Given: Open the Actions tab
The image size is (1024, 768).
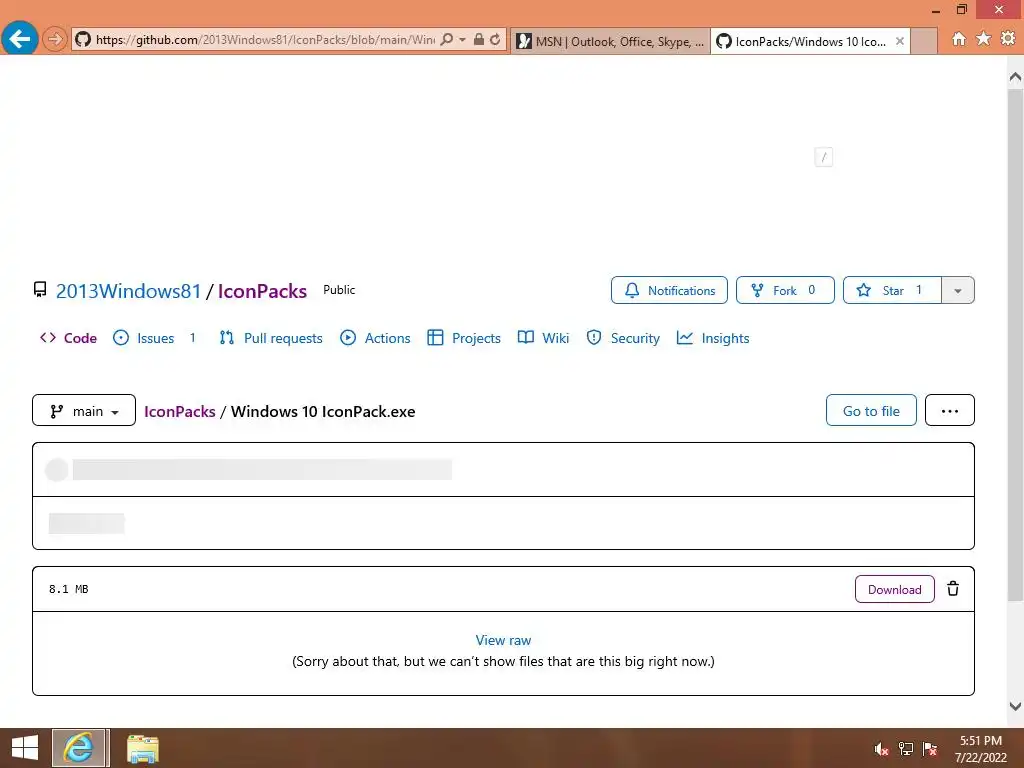Looking at the screenshot, I should (376, 338).
